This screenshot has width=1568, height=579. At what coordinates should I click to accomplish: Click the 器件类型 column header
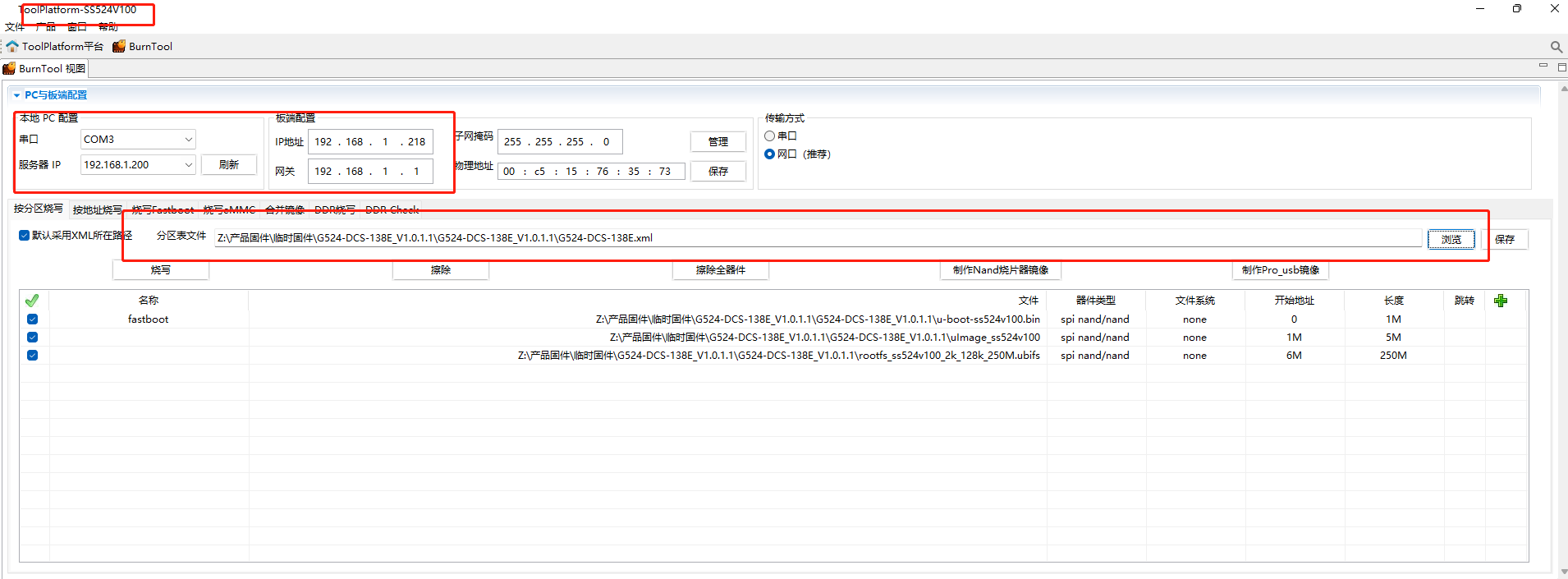(1096, 301)
